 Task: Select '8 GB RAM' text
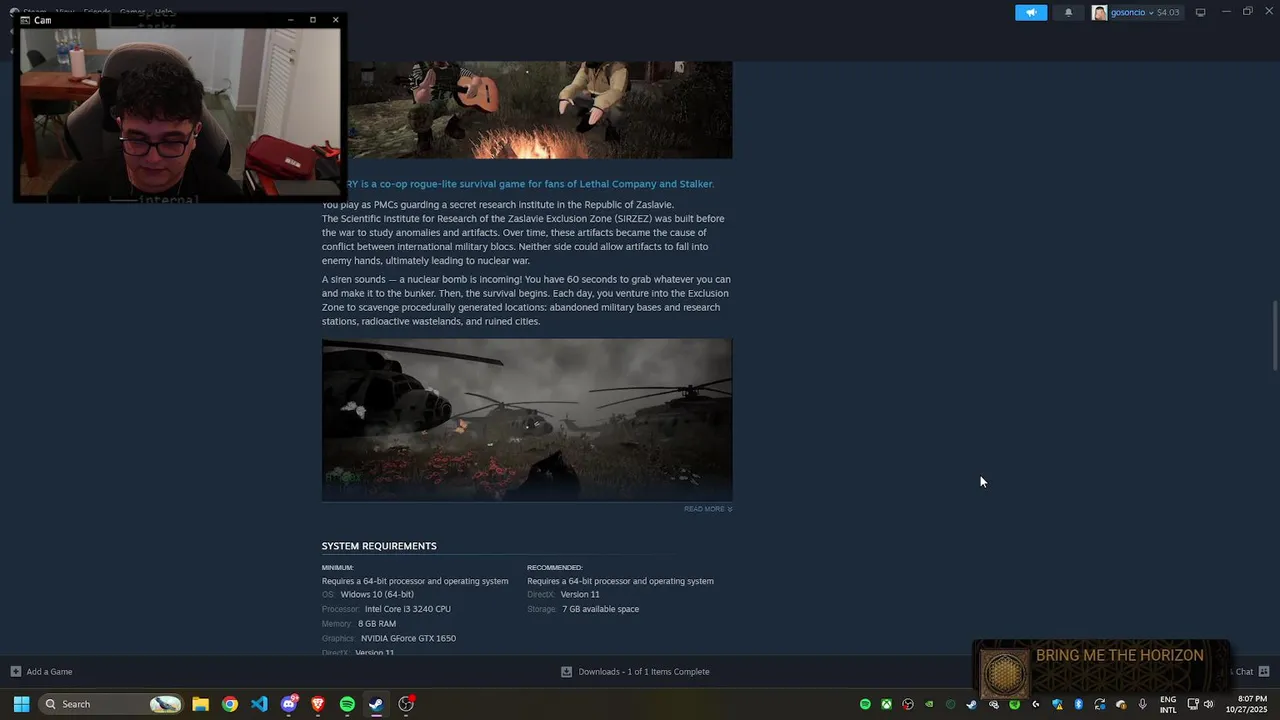377,624
